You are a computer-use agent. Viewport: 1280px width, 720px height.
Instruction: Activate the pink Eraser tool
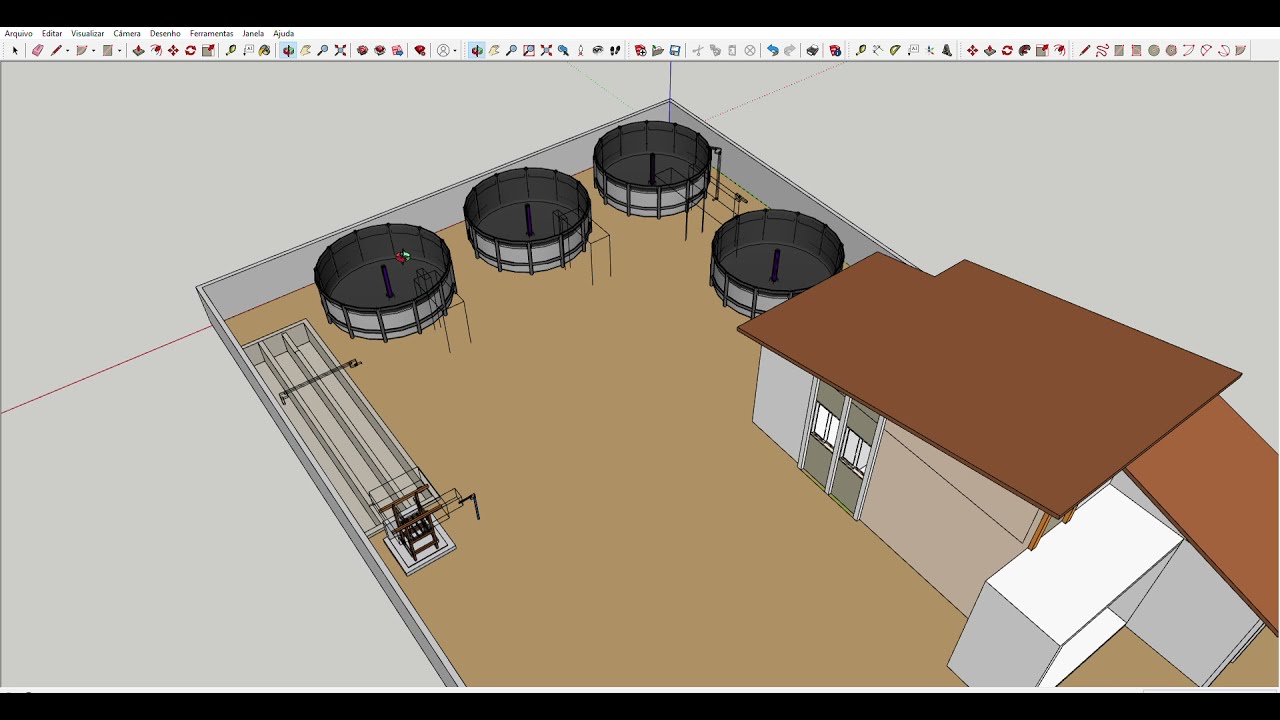click(x=37, y=50)
